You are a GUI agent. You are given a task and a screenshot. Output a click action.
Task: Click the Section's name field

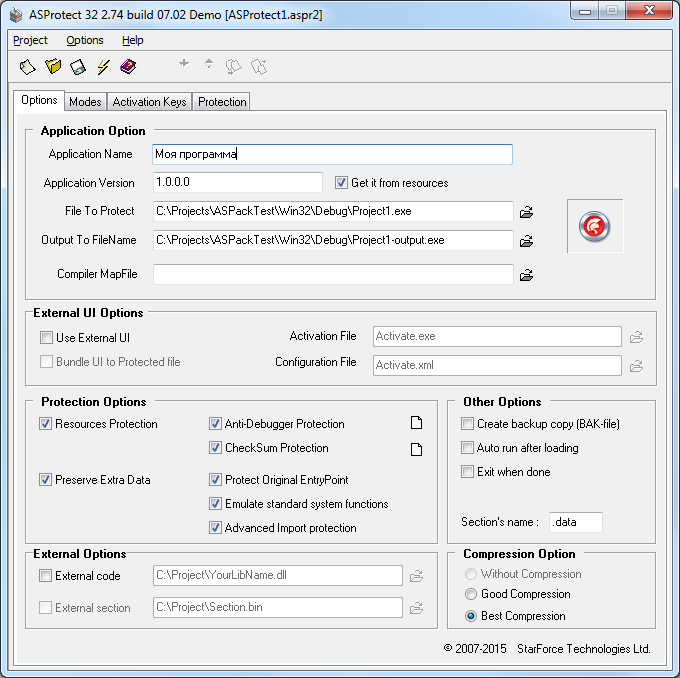click(x=576, y=522)
